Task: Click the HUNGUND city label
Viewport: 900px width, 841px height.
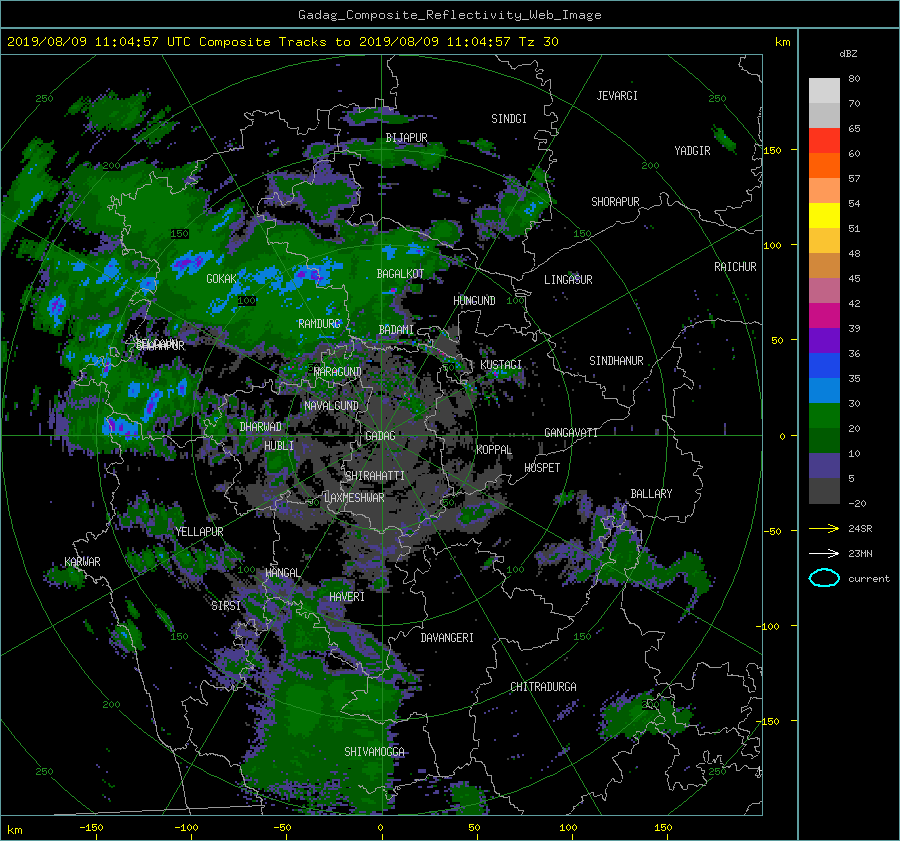Action: click(x=474, y=301)
